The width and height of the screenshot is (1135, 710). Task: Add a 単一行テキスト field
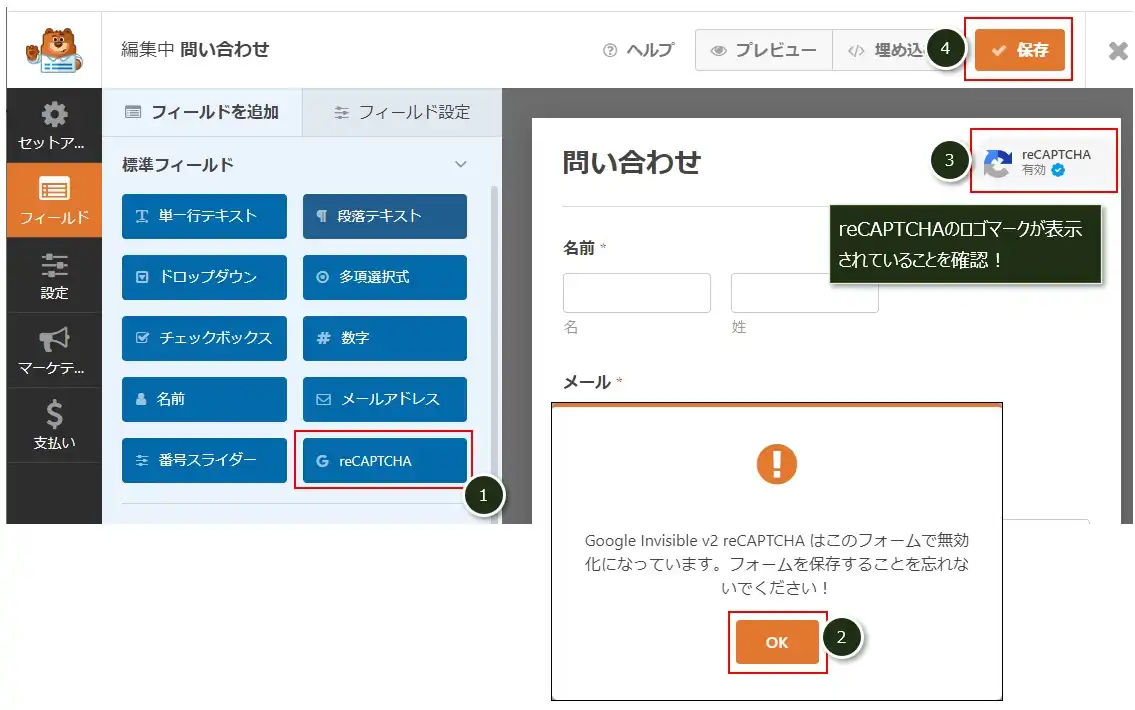pos(204,216)
